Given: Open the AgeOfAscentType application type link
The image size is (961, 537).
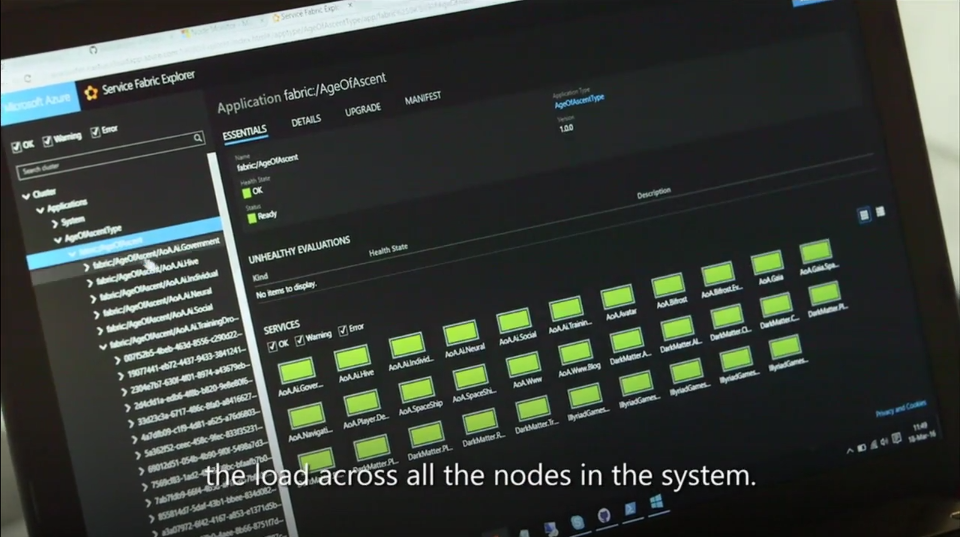Looking at the screenshot, I should [579, 101].
